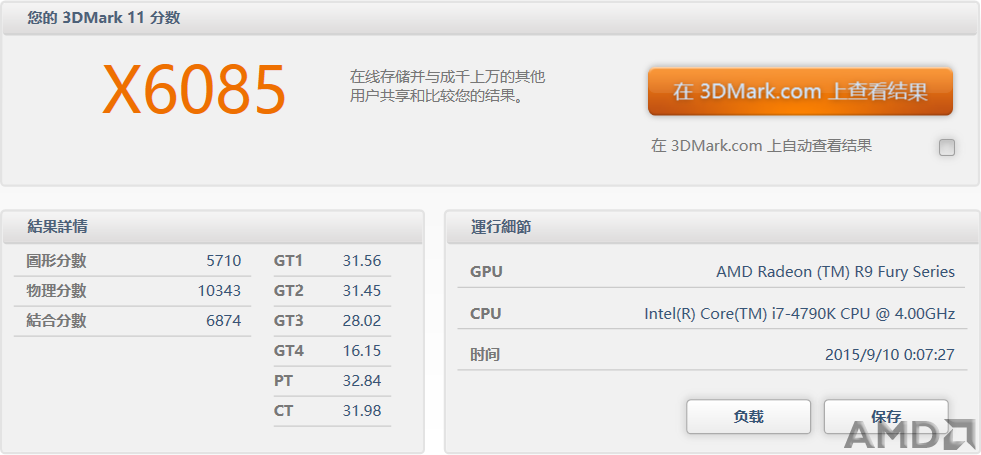Screen dimensions: 981x455
Task: Click the 时间 value 2015/9/10 0:07:27
Action: [x=890, y=355]
